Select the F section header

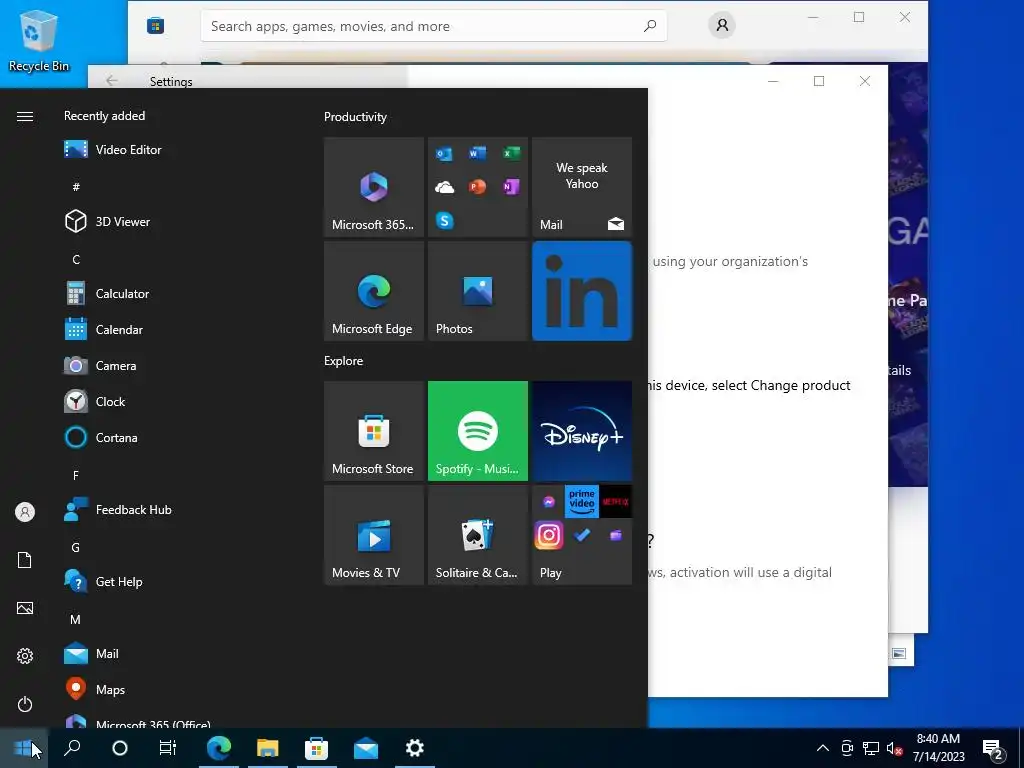(76, 475)
